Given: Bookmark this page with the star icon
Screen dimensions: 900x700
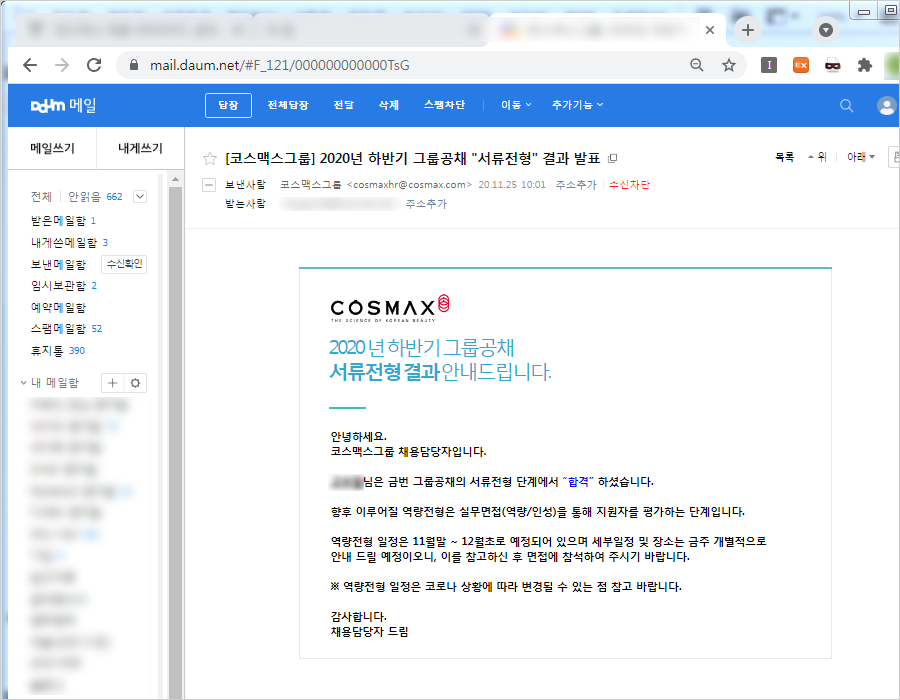Looking at the screenshot, I should pyautogui.click(x=729, y=65).
